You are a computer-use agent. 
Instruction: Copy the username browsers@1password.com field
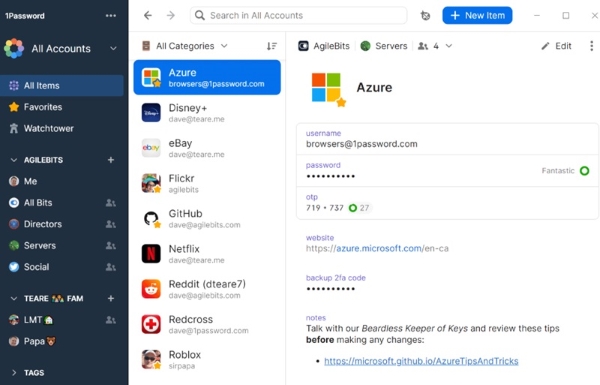coord(447,139)
